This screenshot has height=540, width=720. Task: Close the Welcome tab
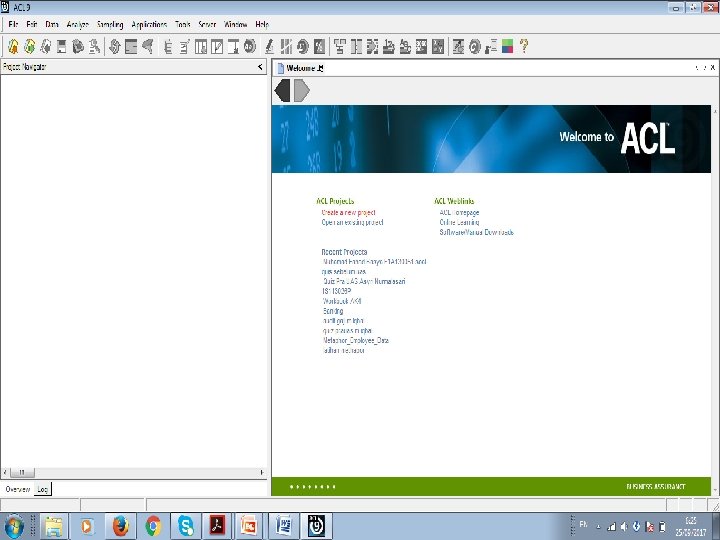click(x=713, y=68)
